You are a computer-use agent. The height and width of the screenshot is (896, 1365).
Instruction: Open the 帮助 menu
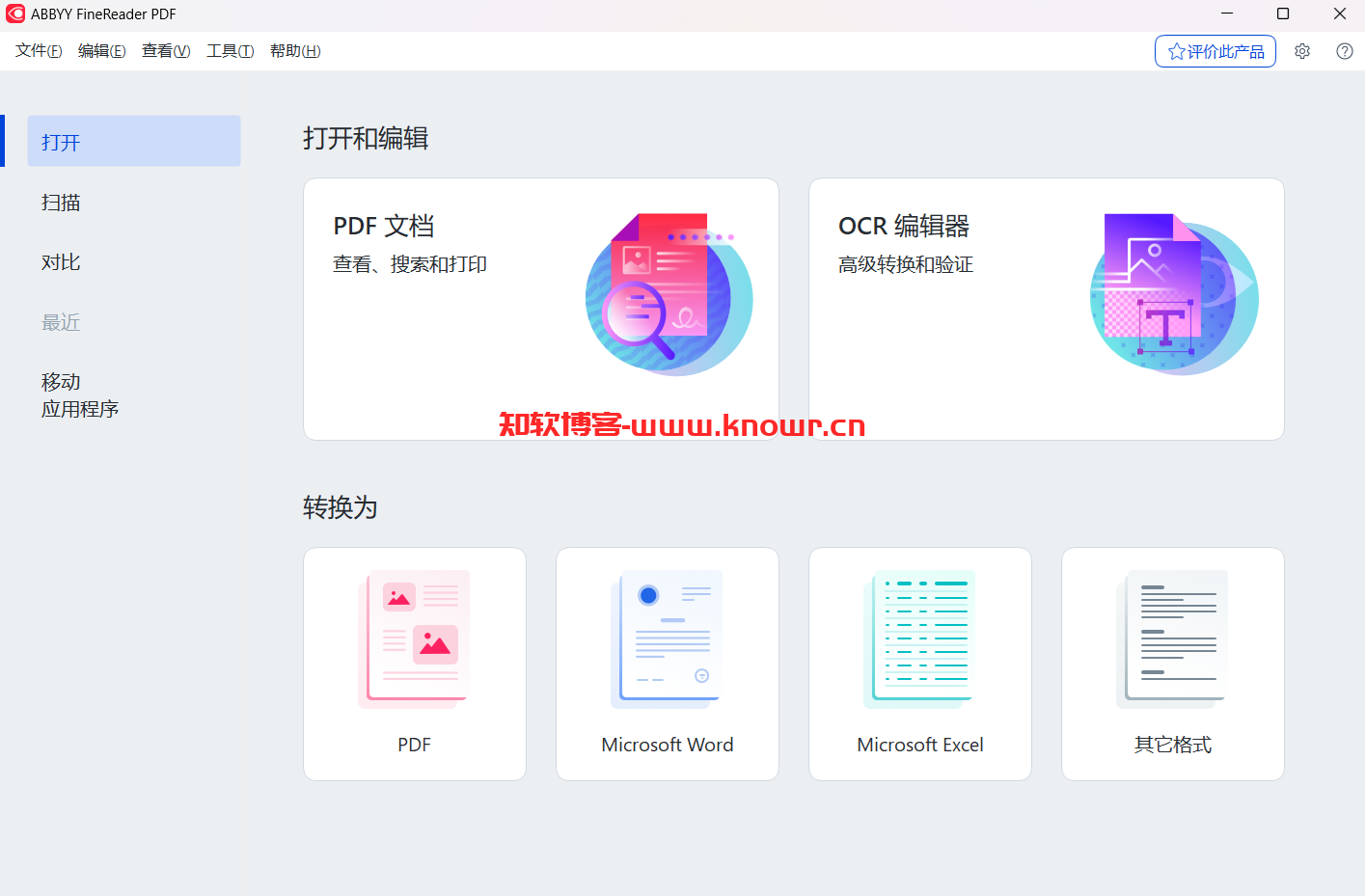point(295,51)
